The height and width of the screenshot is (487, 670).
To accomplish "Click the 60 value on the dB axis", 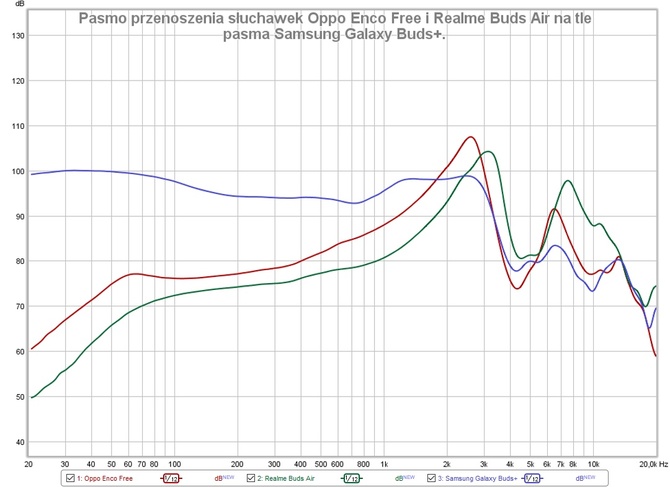I will pos(20,352).
